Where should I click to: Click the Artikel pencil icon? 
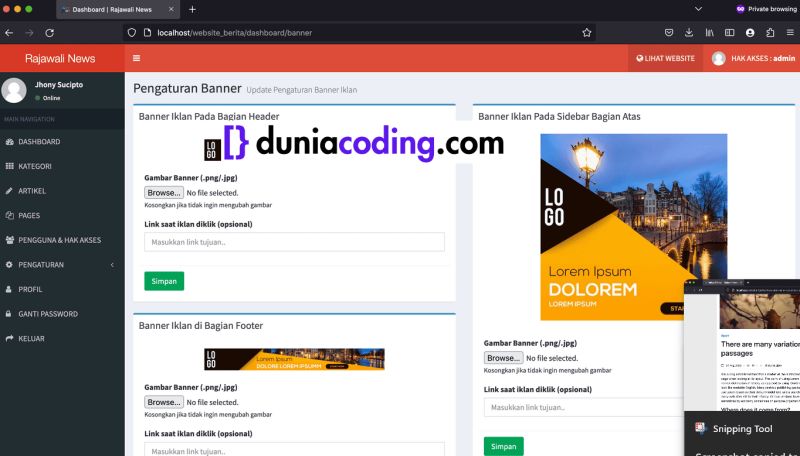(9, 191)
